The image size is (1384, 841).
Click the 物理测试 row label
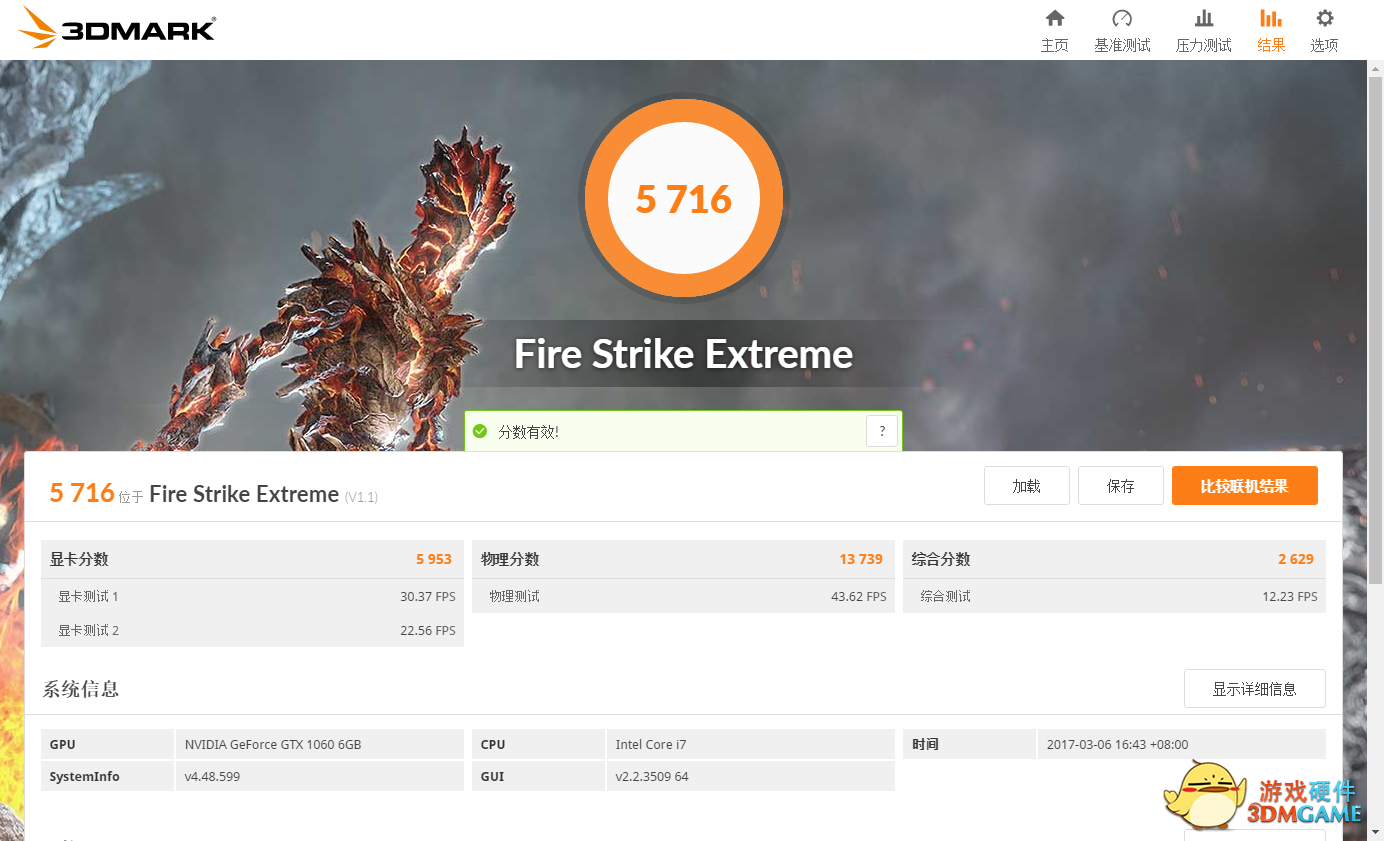tap(514, 597)
